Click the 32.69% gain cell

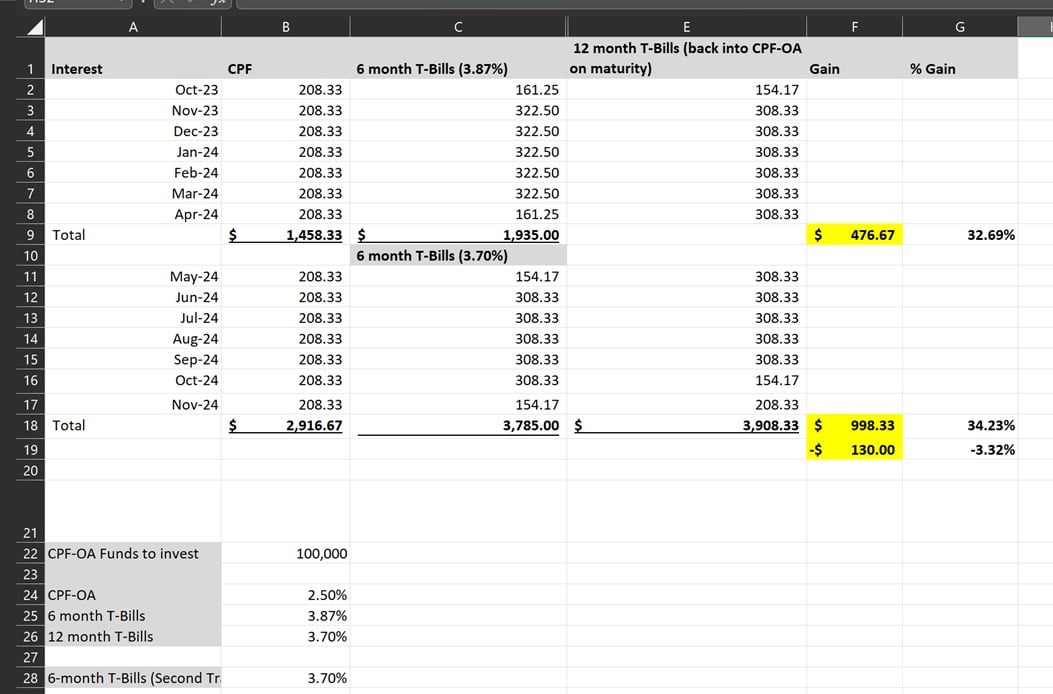[x=960, y=235]
